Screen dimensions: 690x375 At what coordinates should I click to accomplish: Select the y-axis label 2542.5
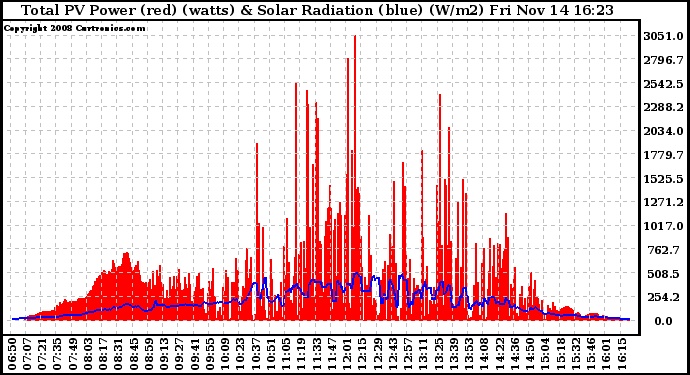[663, 84]
